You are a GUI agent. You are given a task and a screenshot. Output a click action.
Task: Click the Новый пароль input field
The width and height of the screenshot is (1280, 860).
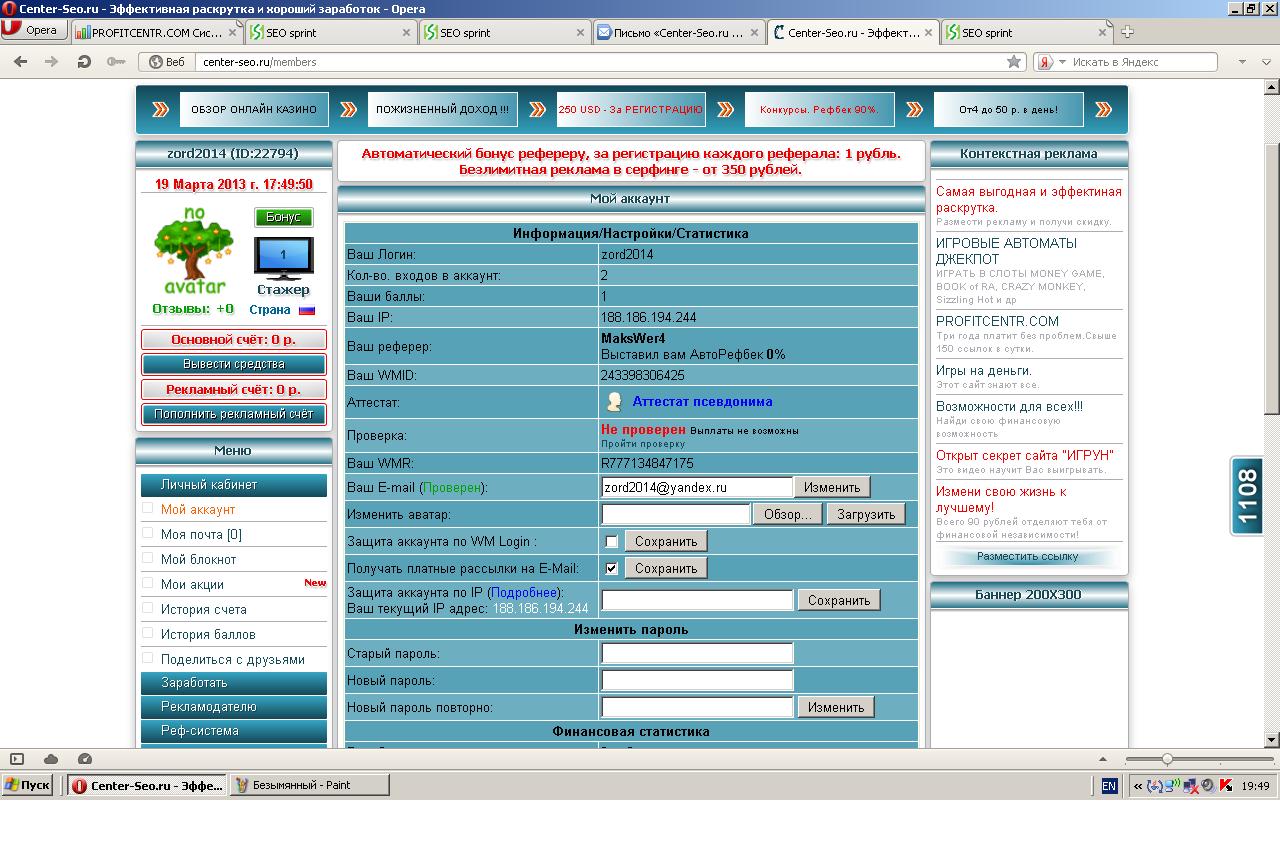coord(697,681)
